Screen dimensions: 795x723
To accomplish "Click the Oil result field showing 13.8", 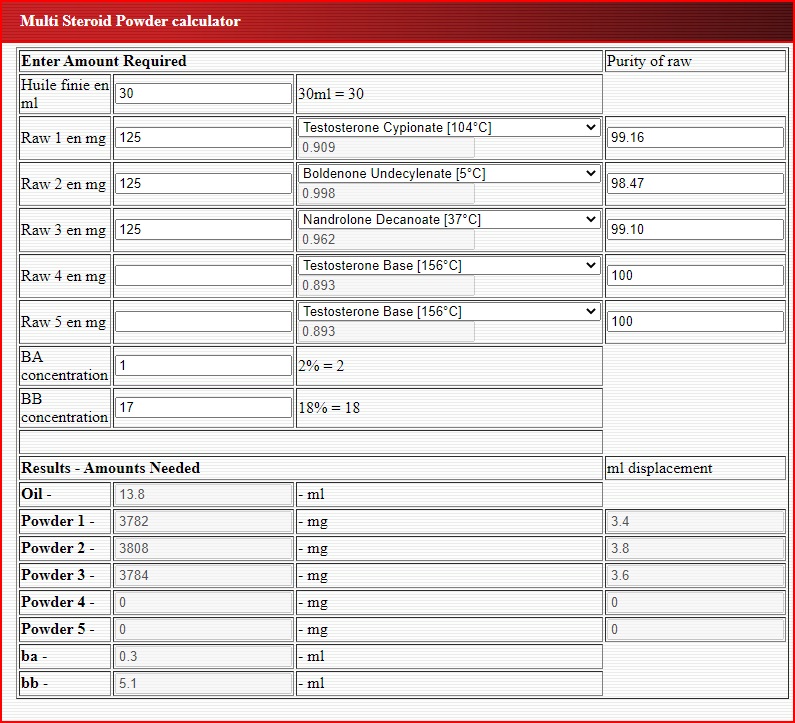I will click(x=203, y=494).
